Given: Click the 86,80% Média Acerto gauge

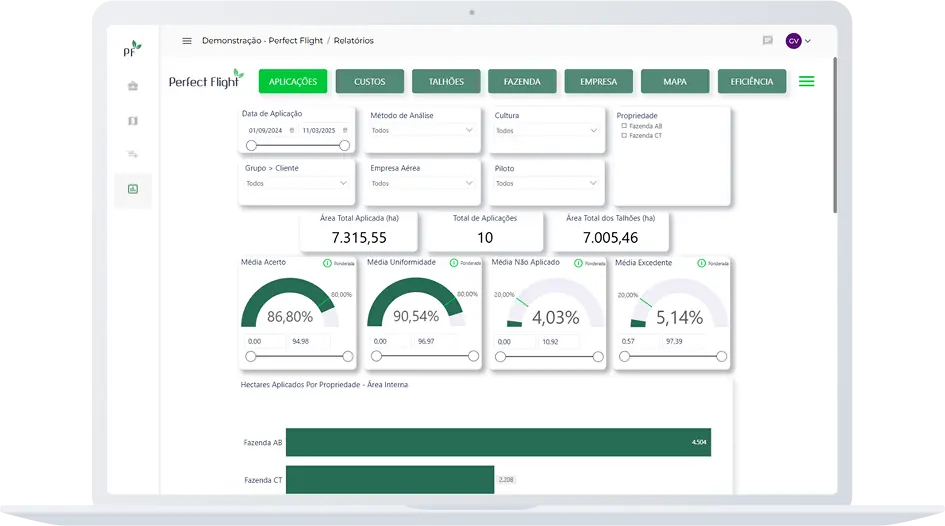Looking at the screenshot, I should 289,303.
